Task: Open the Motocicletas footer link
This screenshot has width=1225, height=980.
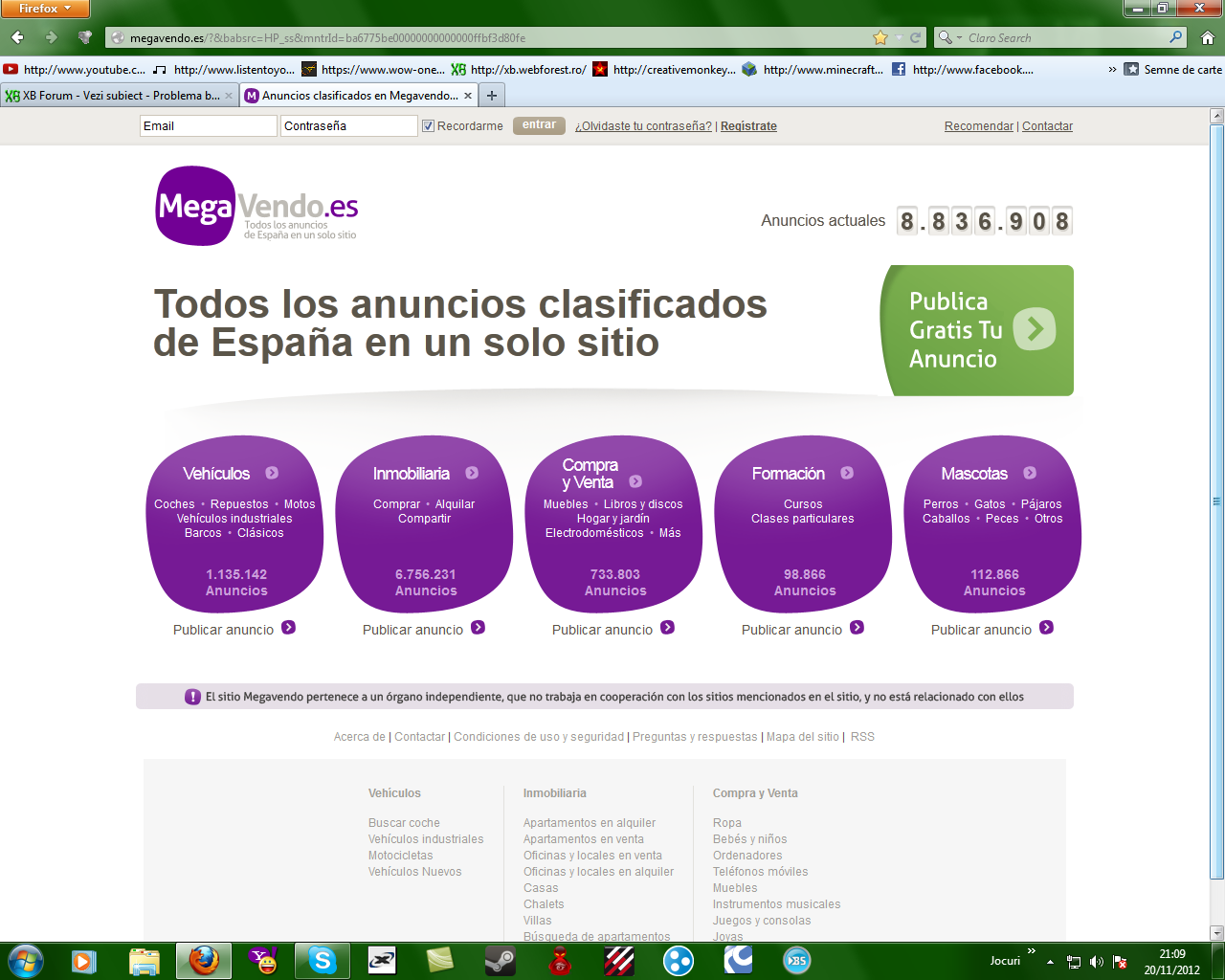Action: (x=400, y=856)
